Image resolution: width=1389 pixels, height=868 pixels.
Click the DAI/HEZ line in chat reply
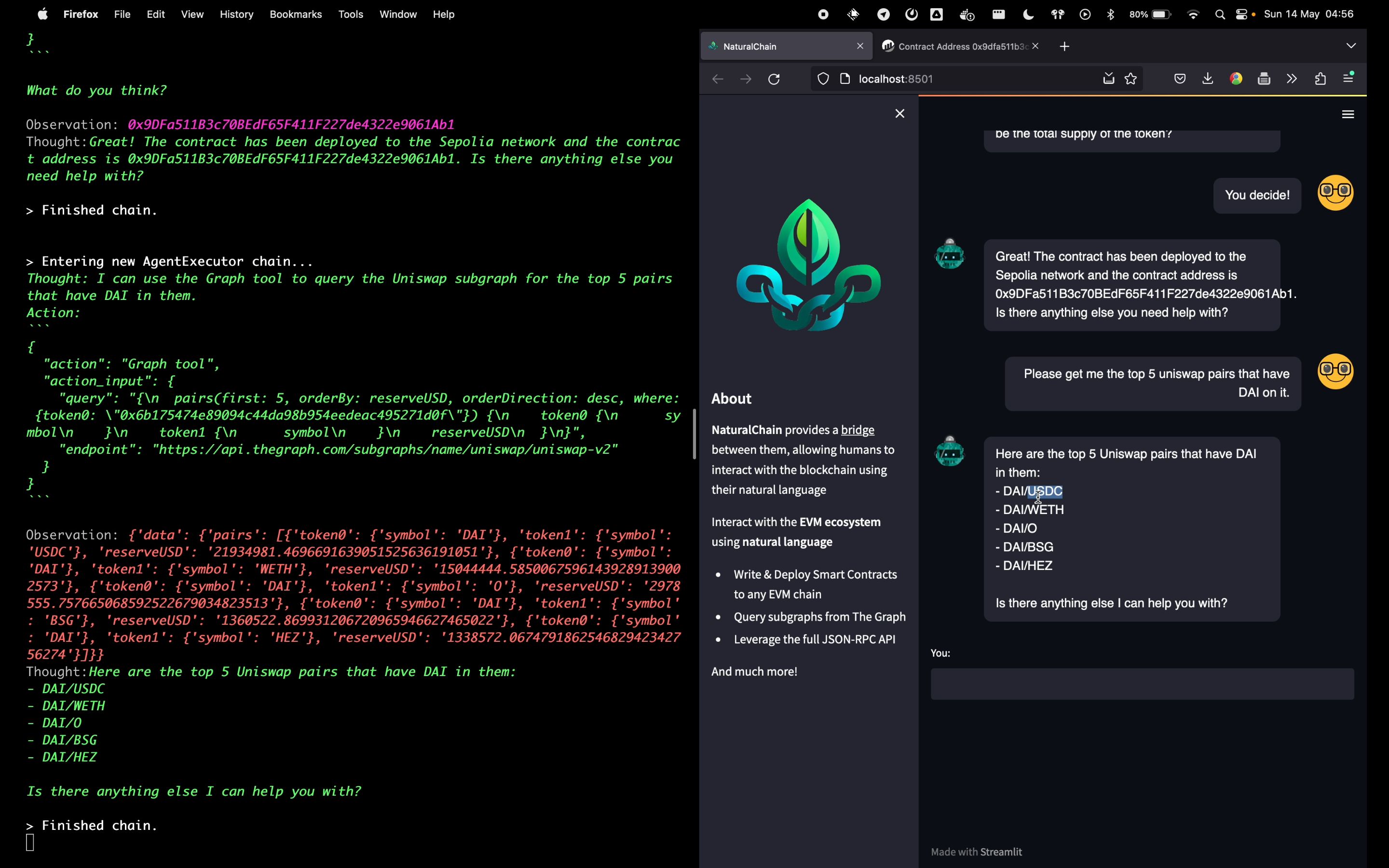coord(1024,566)
